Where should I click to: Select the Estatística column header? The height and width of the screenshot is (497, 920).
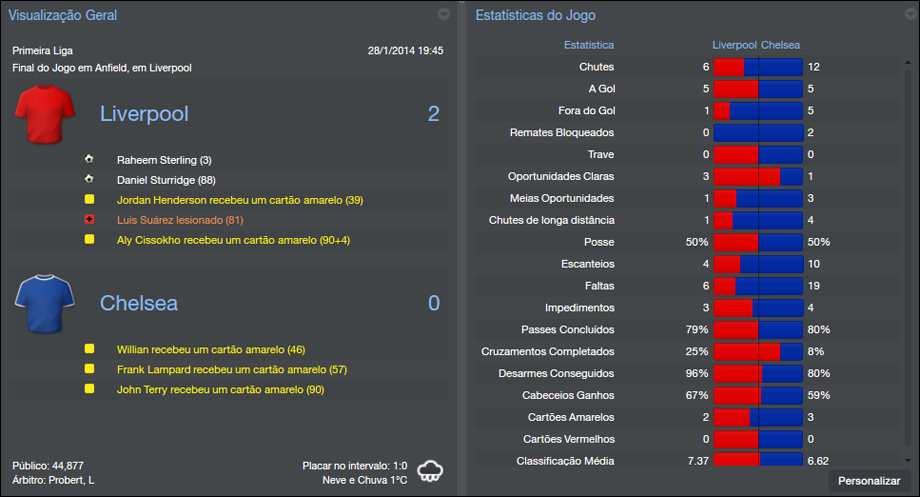click(589, 45)
